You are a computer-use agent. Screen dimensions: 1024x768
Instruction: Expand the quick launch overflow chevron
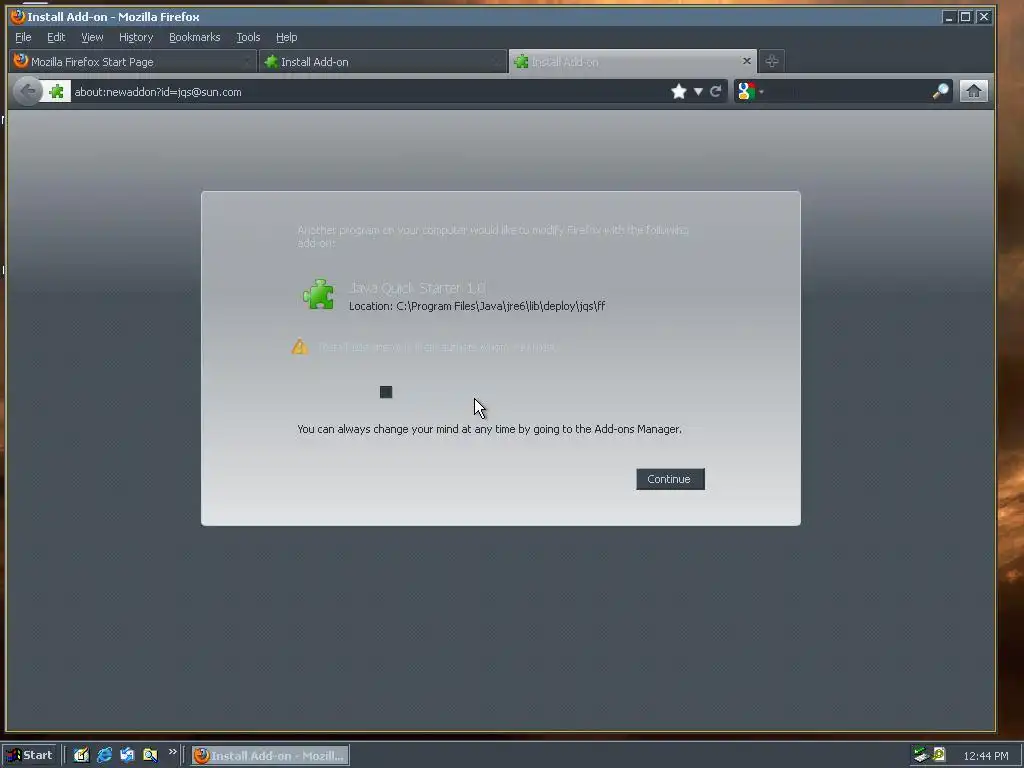tap(172, 752)
